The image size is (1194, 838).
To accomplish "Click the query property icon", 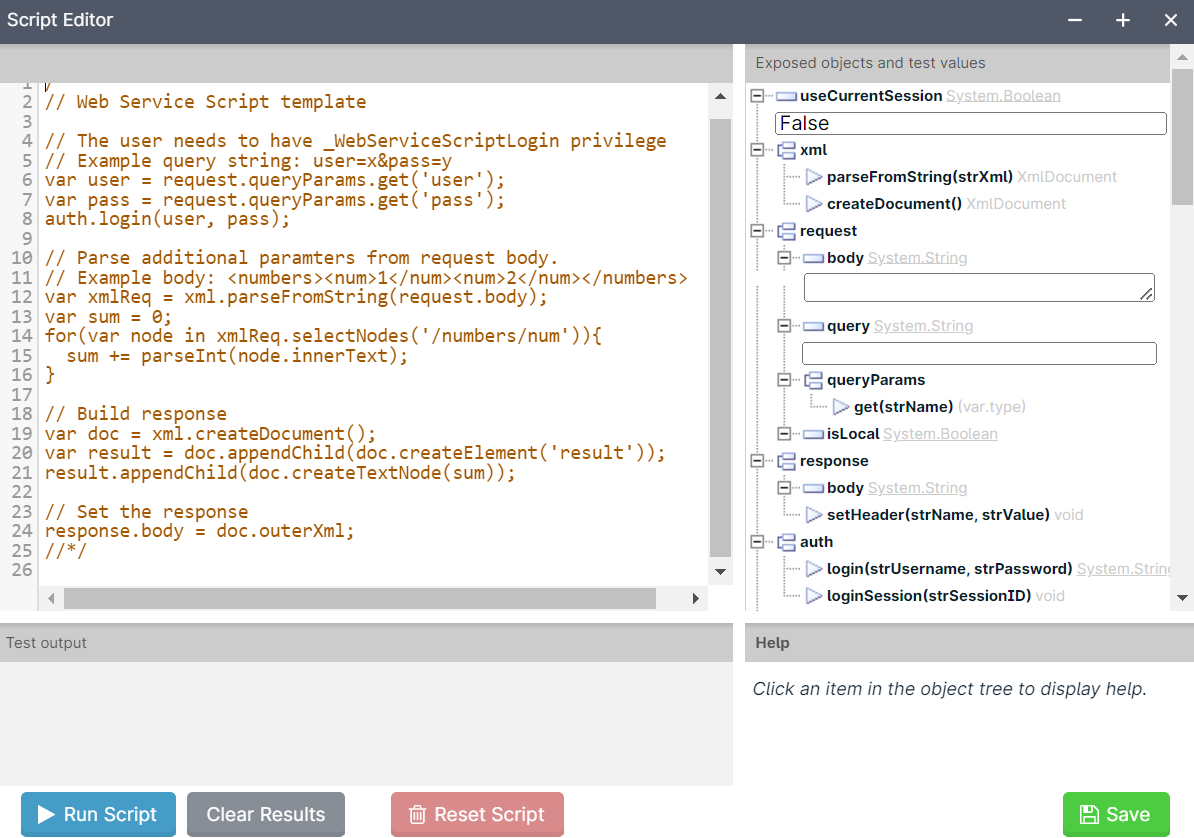I will pos(813,326).
